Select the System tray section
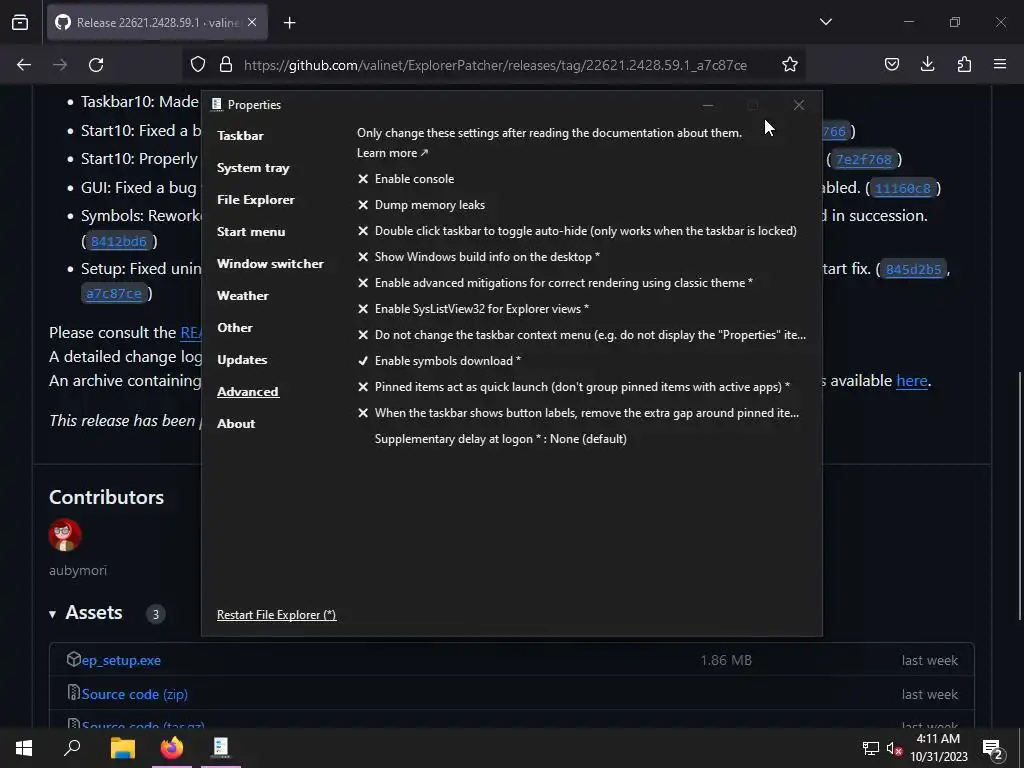Viewport: 1024px width, 768px height. click(253, 168)
